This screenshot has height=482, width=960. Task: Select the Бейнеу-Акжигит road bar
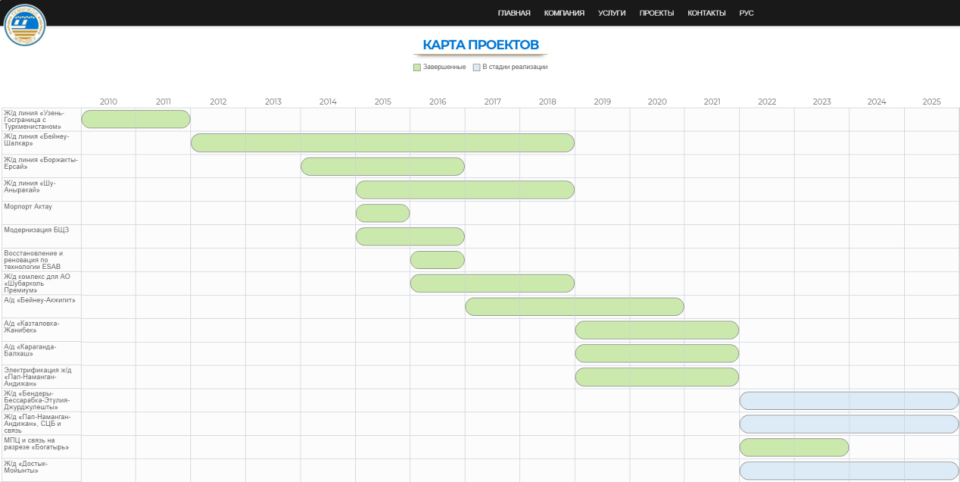(574, 307)
